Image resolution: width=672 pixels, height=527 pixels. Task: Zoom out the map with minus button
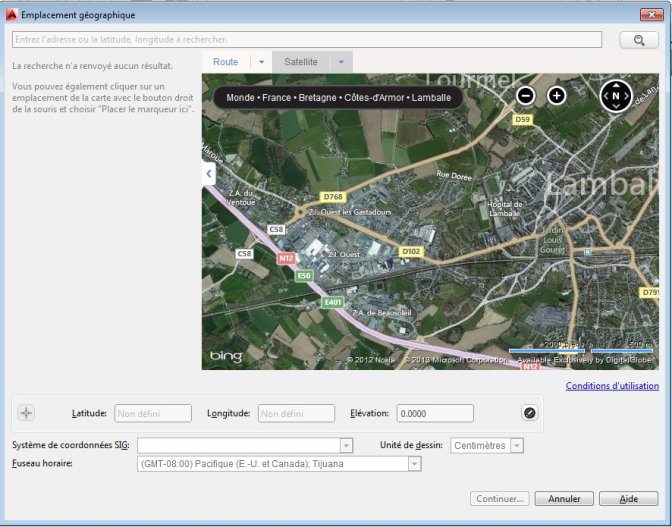click(x=526, y=96)
